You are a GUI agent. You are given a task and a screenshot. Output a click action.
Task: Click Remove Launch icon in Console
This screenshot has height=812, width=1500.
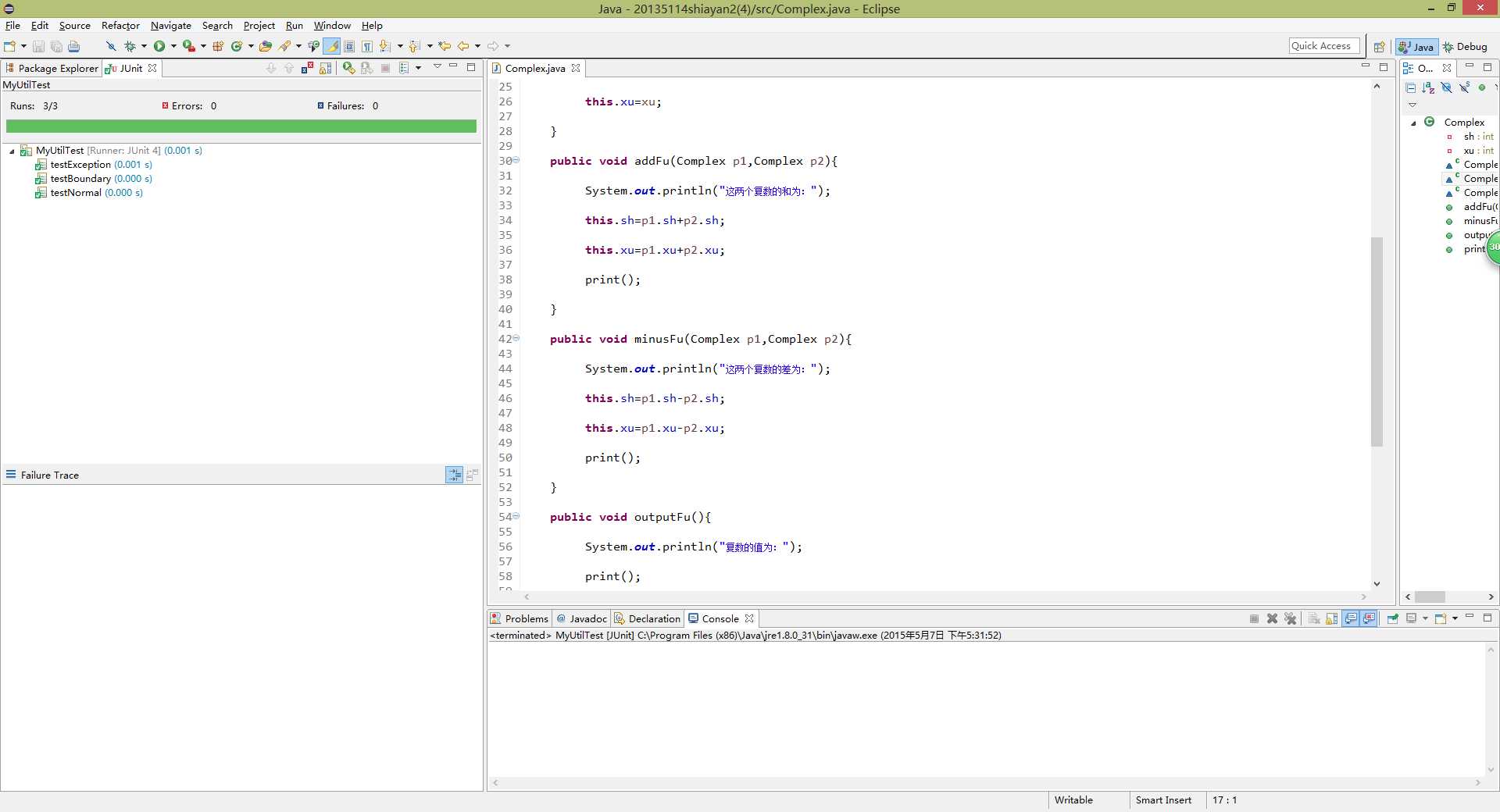[1272, 618]
